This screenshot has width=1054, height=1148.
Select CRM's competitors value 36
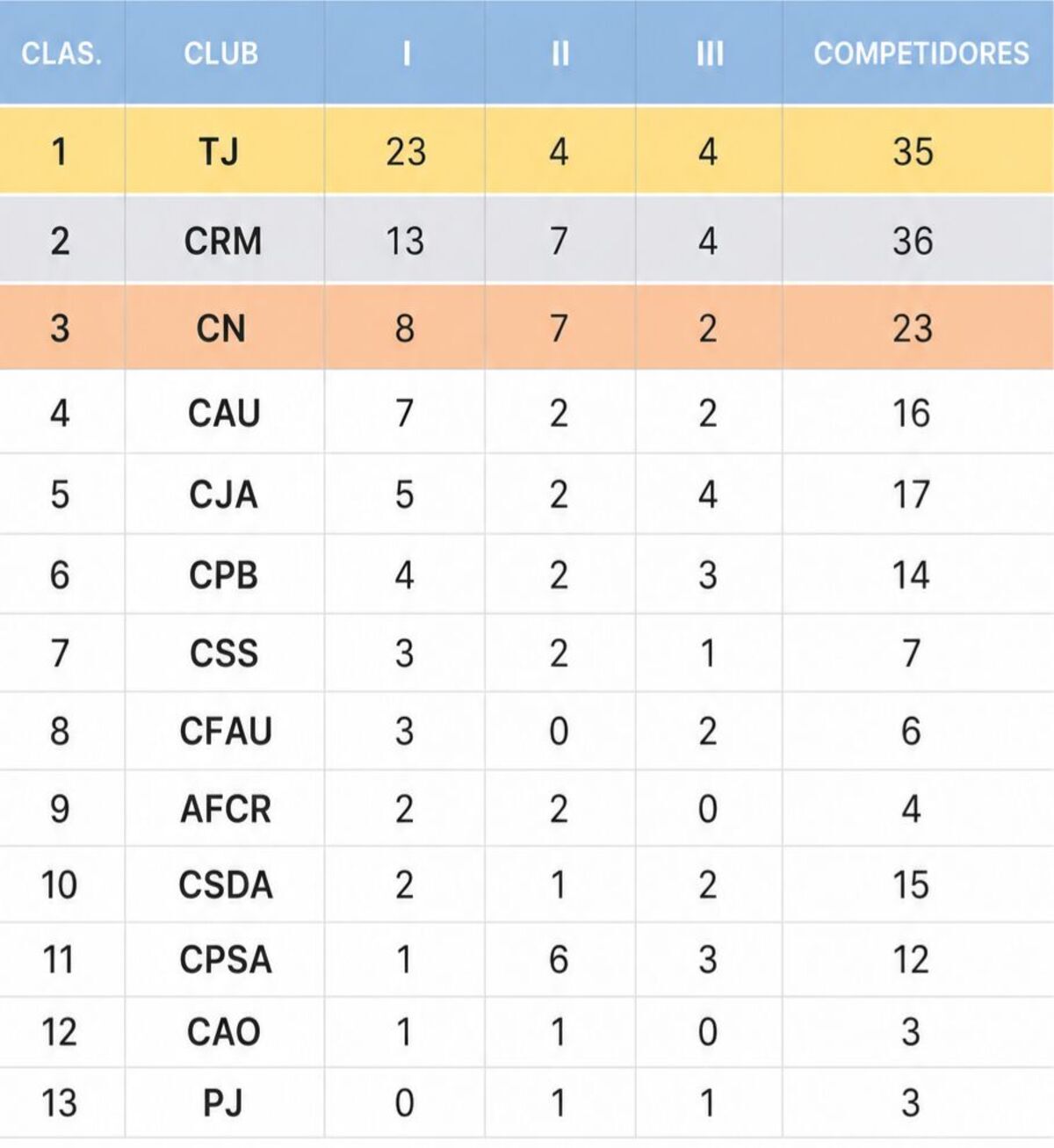click(913, 241)
